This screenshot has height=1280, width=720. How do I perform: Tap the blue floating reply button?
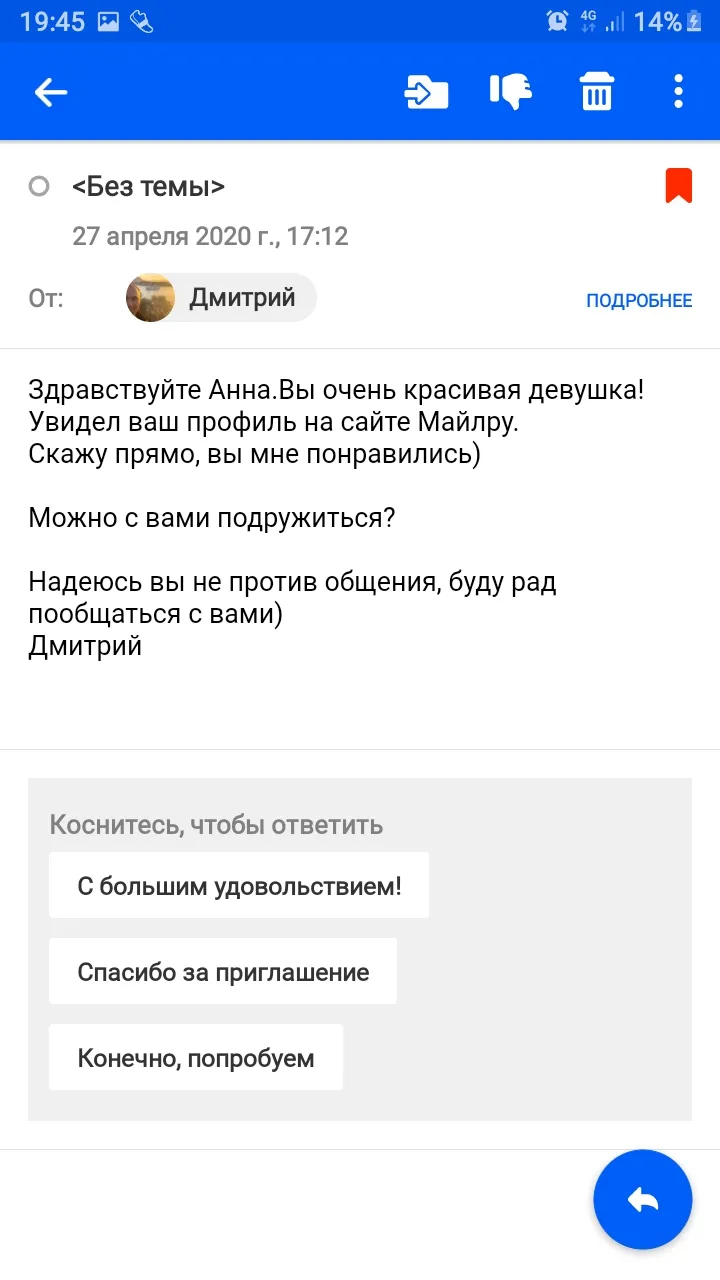tap(643, 1200)
